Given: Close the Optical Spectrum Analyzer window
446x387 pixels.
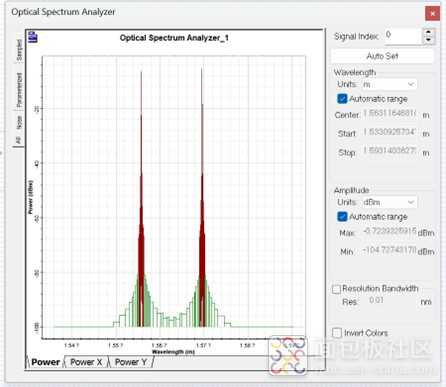Looking at the screenshot, I should (432, 14).
